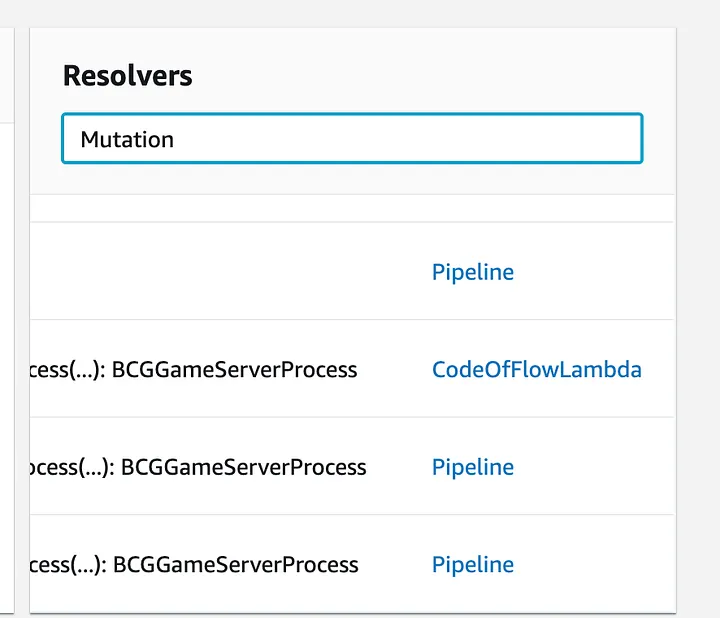Click the Pipeline link below CodeOfFlowLambda
This screenshot has width=720, height=618.
472,467
